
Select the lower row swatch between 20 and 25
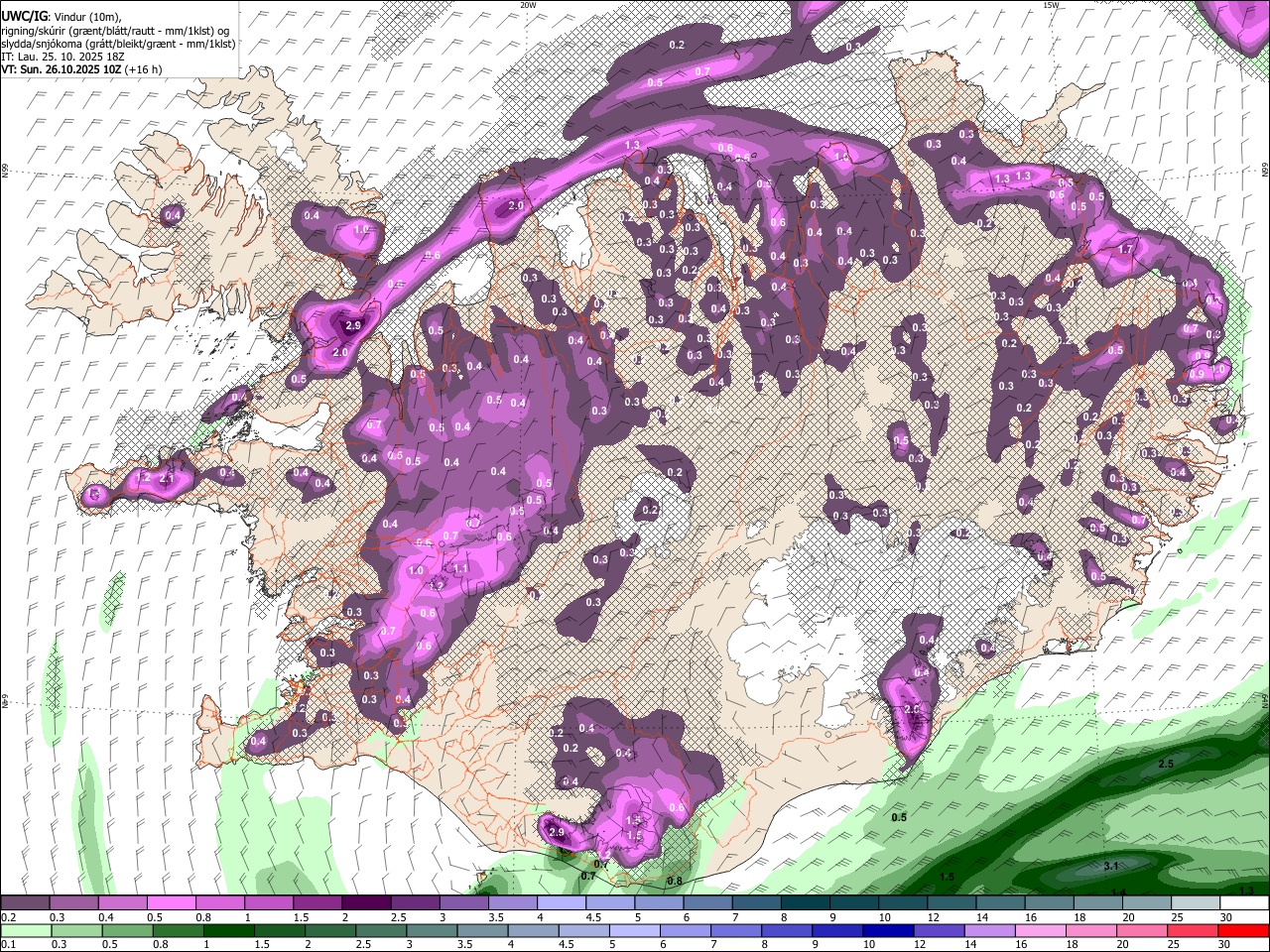pos(1140,931)
